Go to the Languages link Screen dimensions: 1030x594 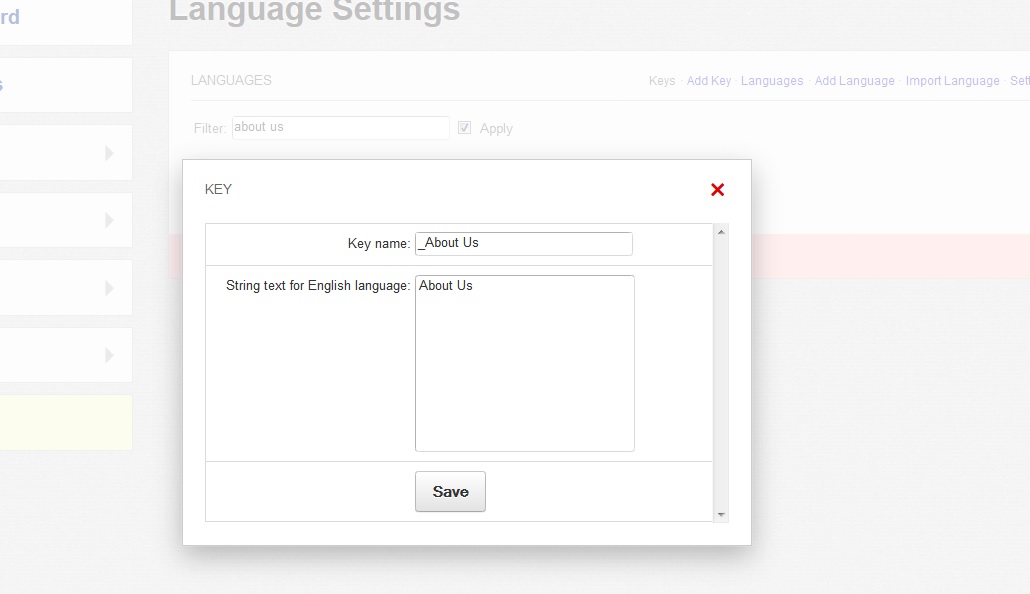772,81
